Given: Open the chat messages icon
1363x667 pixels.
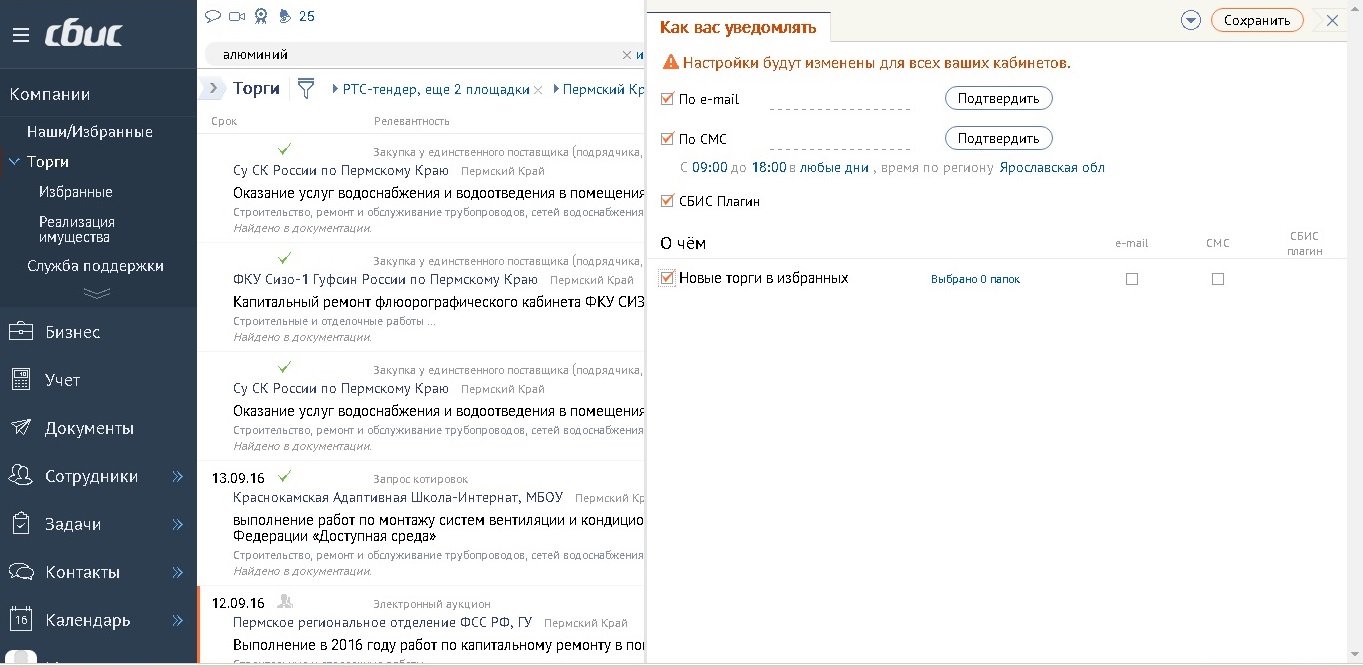Looking at the screenshot, I should click(213, 16).
